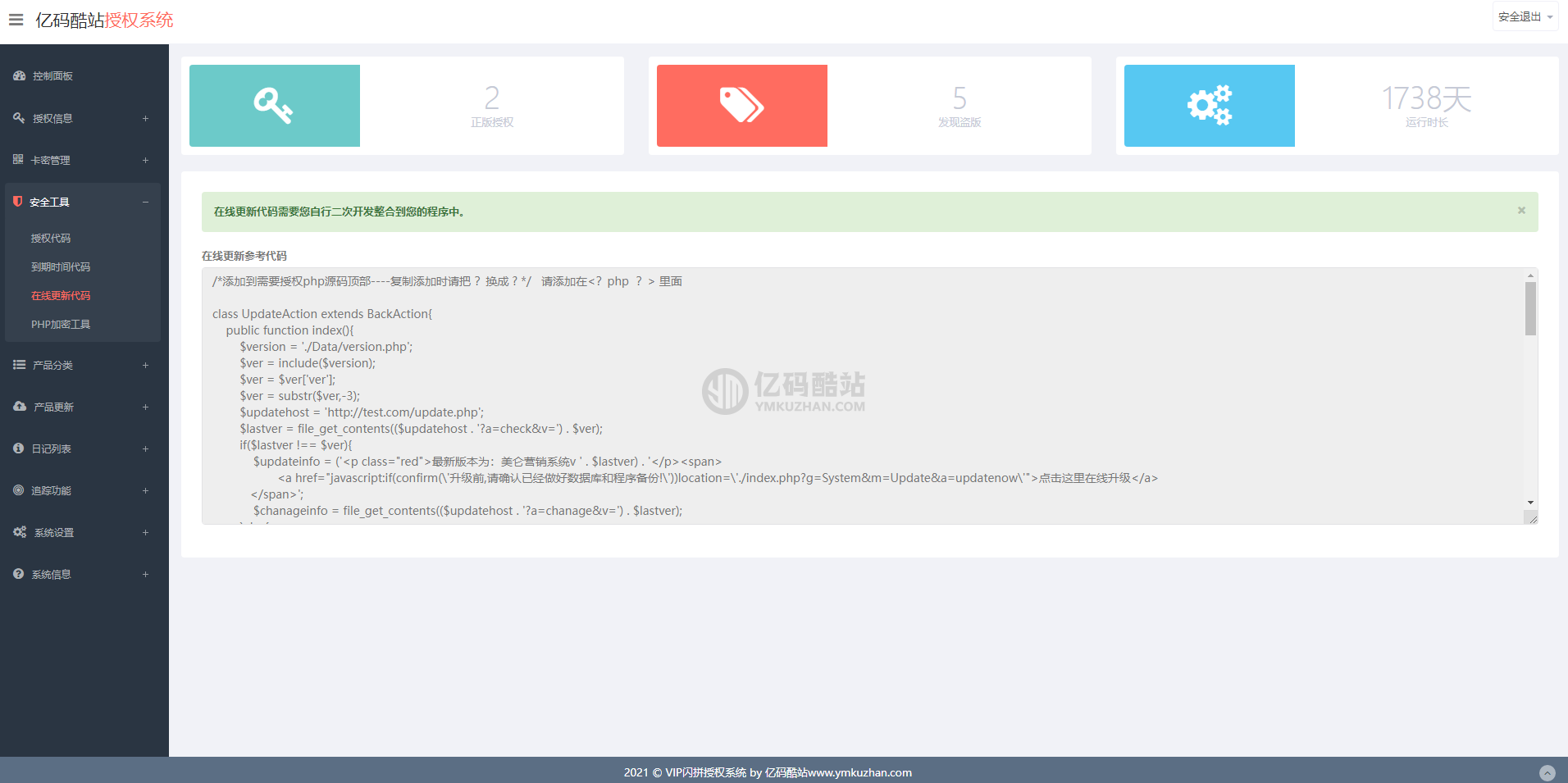The height and width of the screenshot is (783, 1568).
Task: Click the 发现盗版 count 5
Action: click(x=959, y=98)
